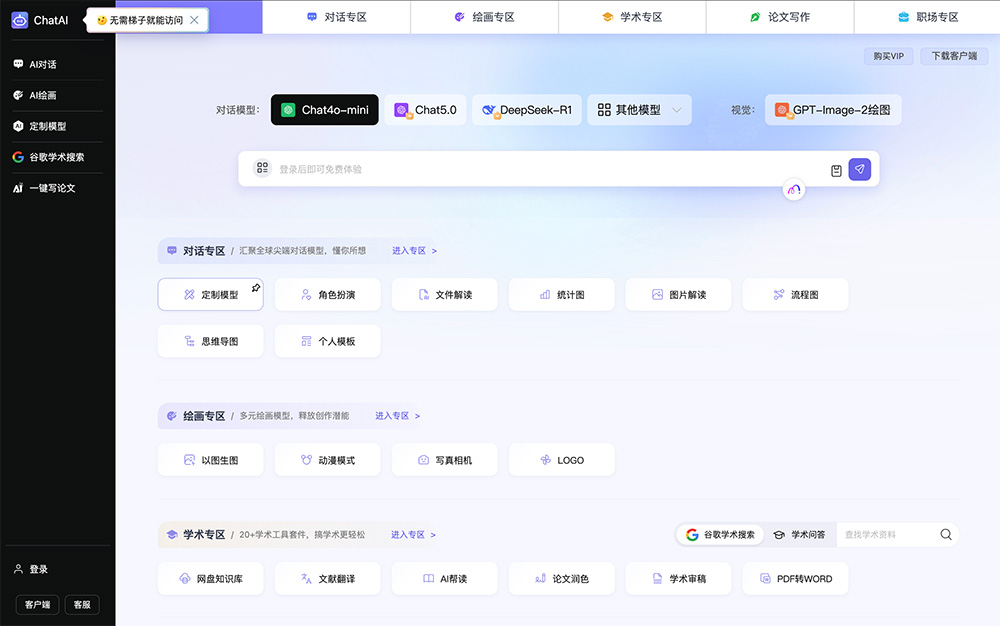This screenshot has height=626, width=1000.
Task: Switch to the 职场专区 top tab
Action: 928,17
